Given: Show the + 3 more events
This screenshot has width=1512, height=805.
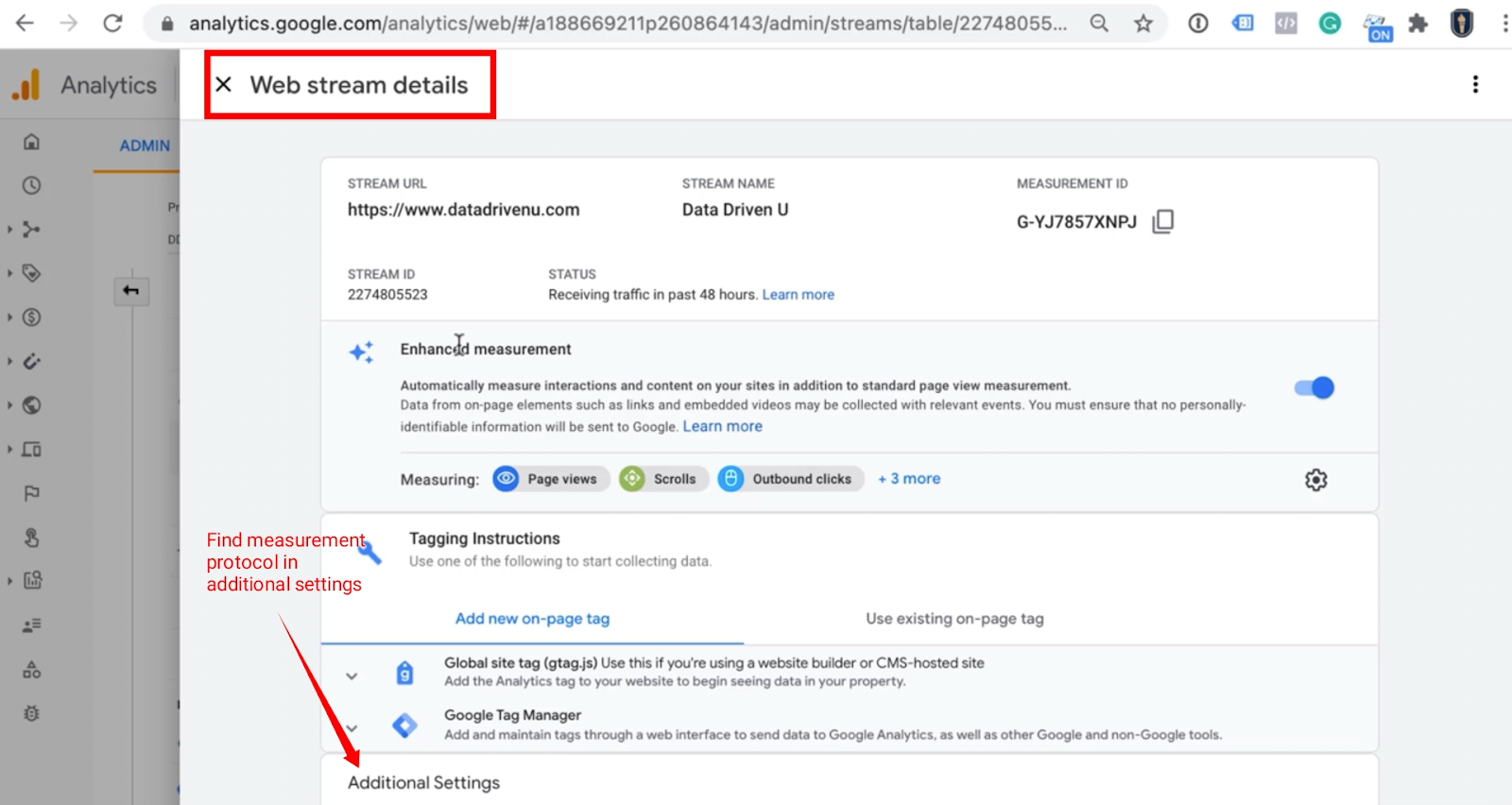Looking at the screenshot, I should tap(909, 479).
